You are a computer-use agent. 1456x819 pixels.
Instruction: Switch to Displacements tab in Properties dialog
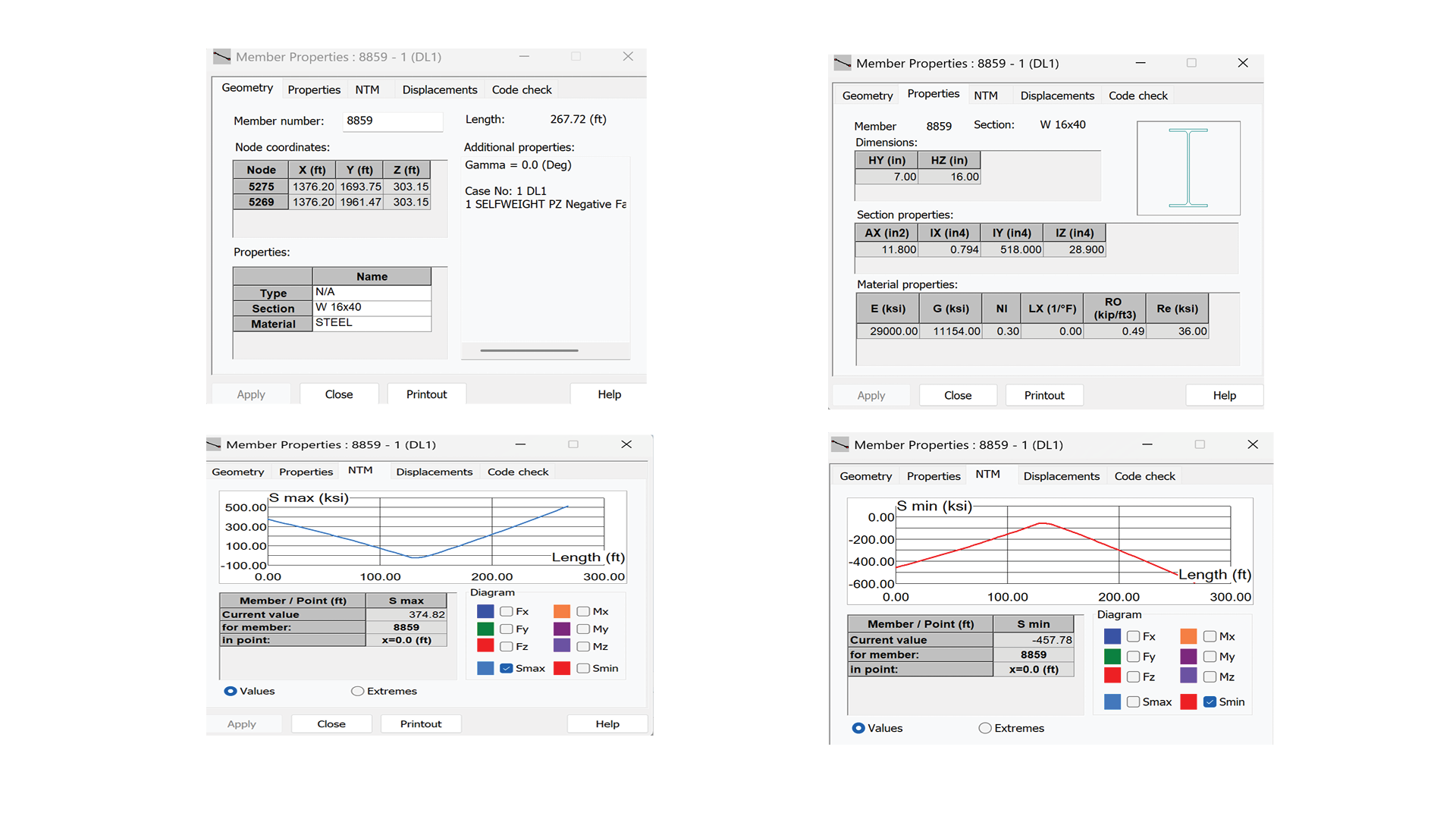click(1057, 96)
